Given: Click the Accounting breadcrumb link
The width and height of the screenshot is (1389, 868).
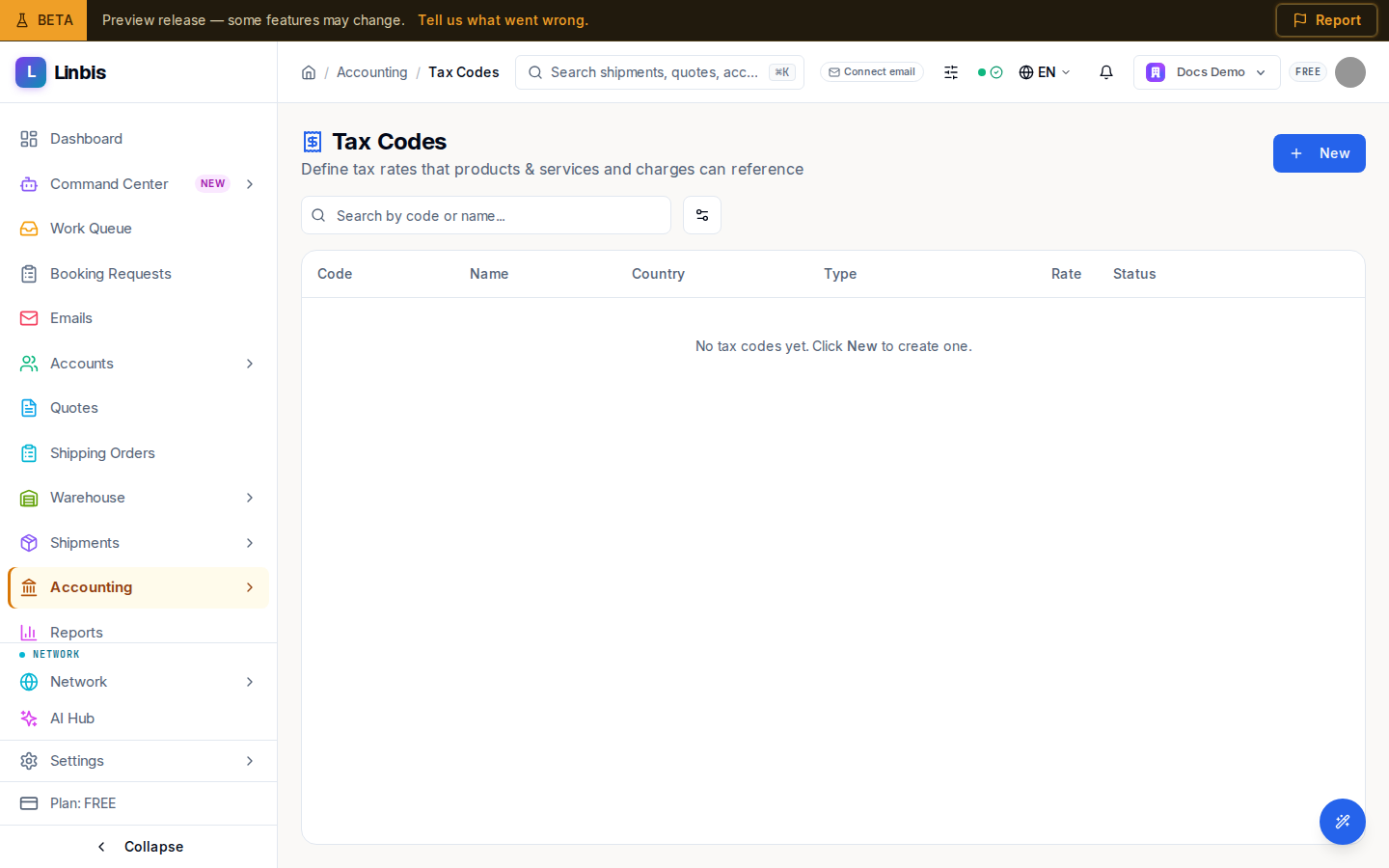Looking at the screenshot, I should 371,72.
